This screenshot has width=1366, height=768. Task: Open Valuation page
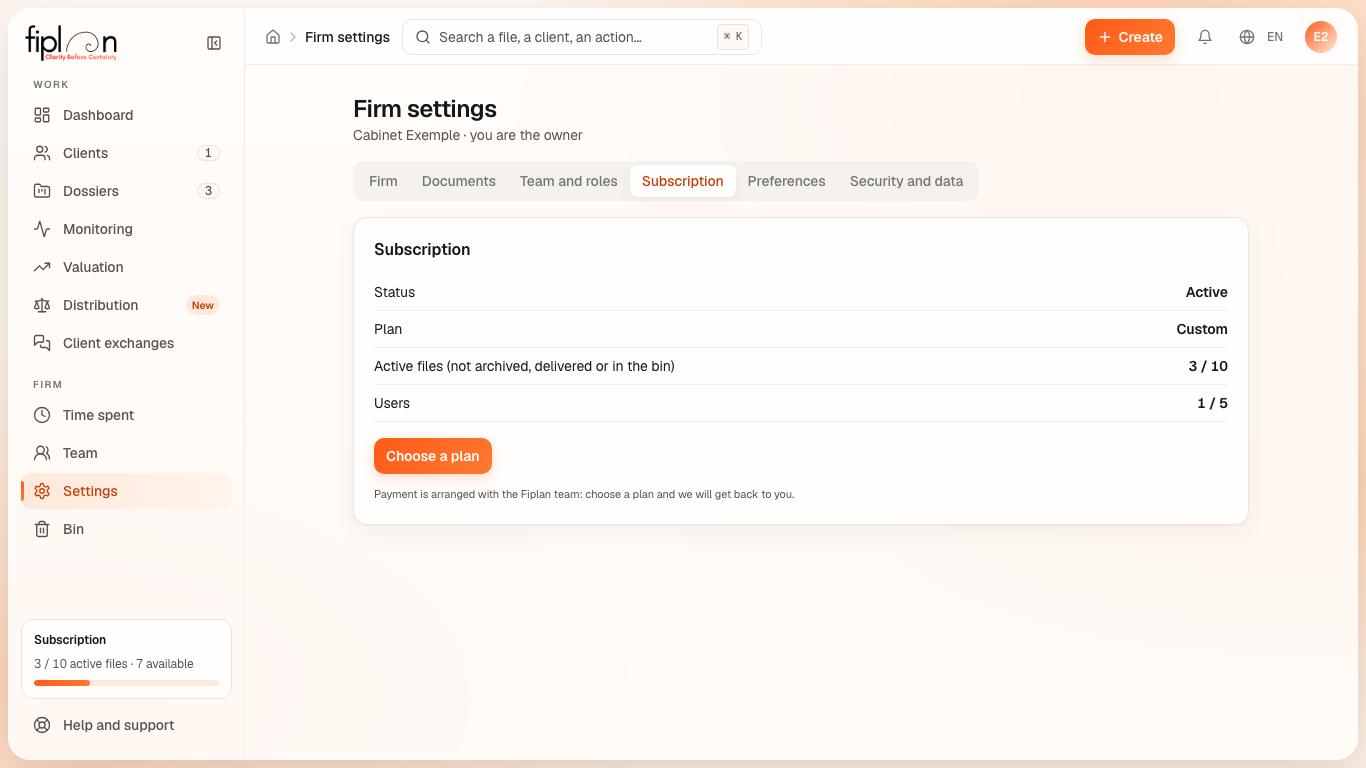pos(126,267)
